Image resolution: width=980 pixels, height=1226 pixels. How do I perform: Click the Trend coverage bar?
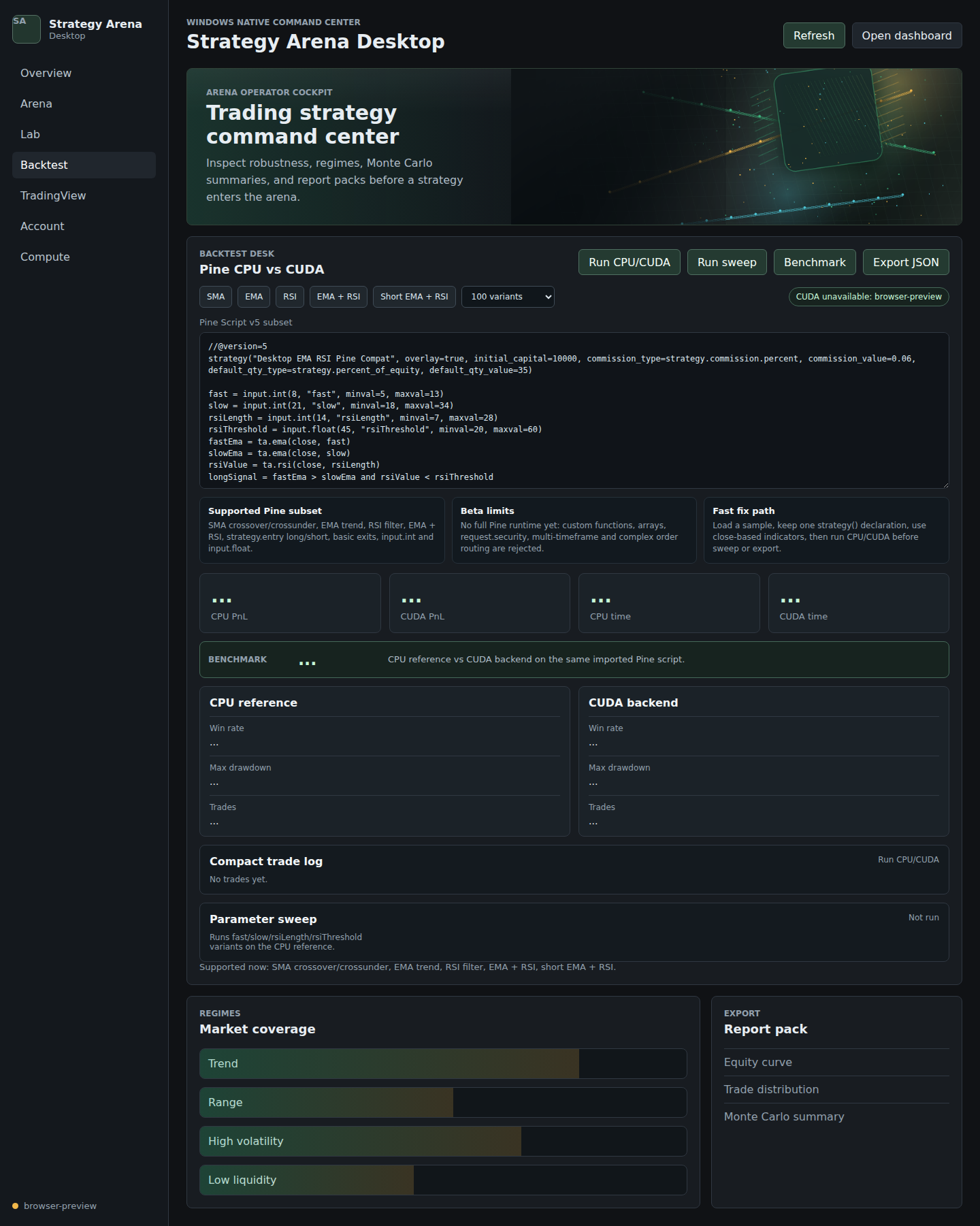(443, 1063)
